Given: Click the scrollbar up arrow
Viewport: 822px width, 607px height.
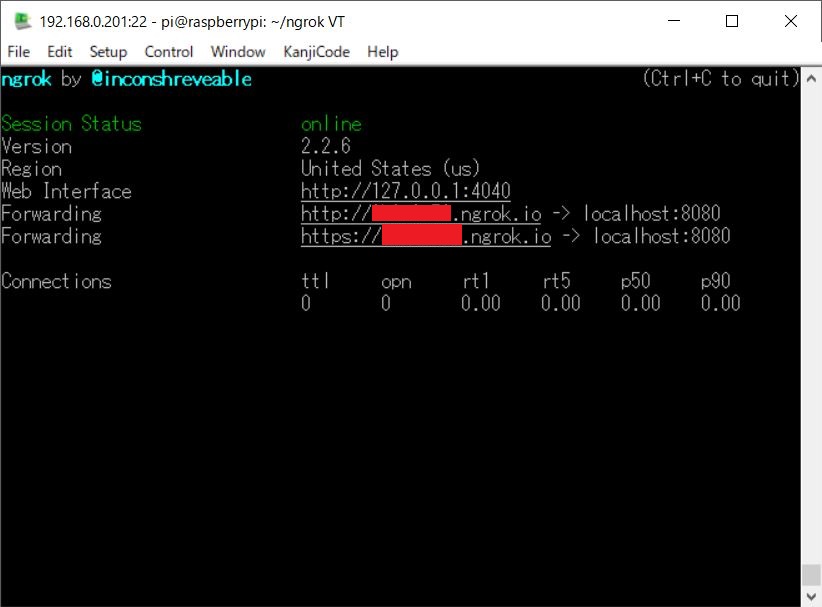Looking at the screenshot, I should (811, 79).
